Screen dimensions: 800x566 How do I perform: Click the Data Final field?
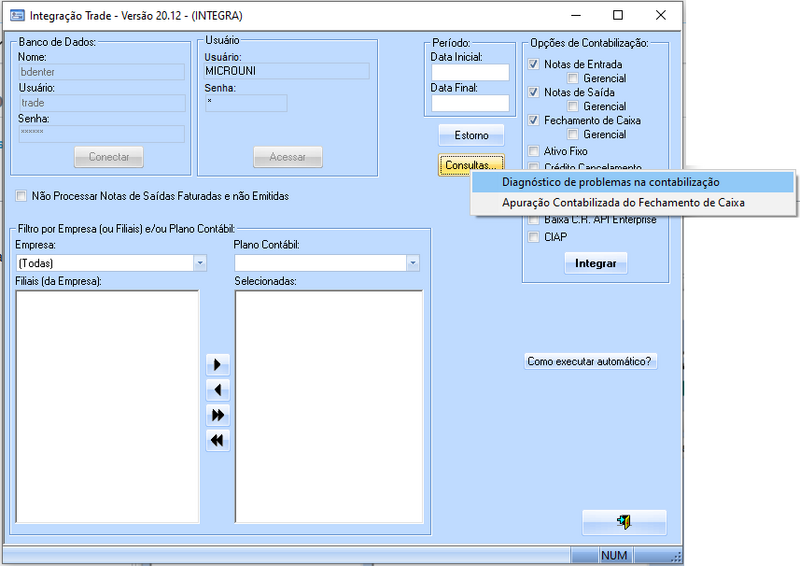[470, 103]
